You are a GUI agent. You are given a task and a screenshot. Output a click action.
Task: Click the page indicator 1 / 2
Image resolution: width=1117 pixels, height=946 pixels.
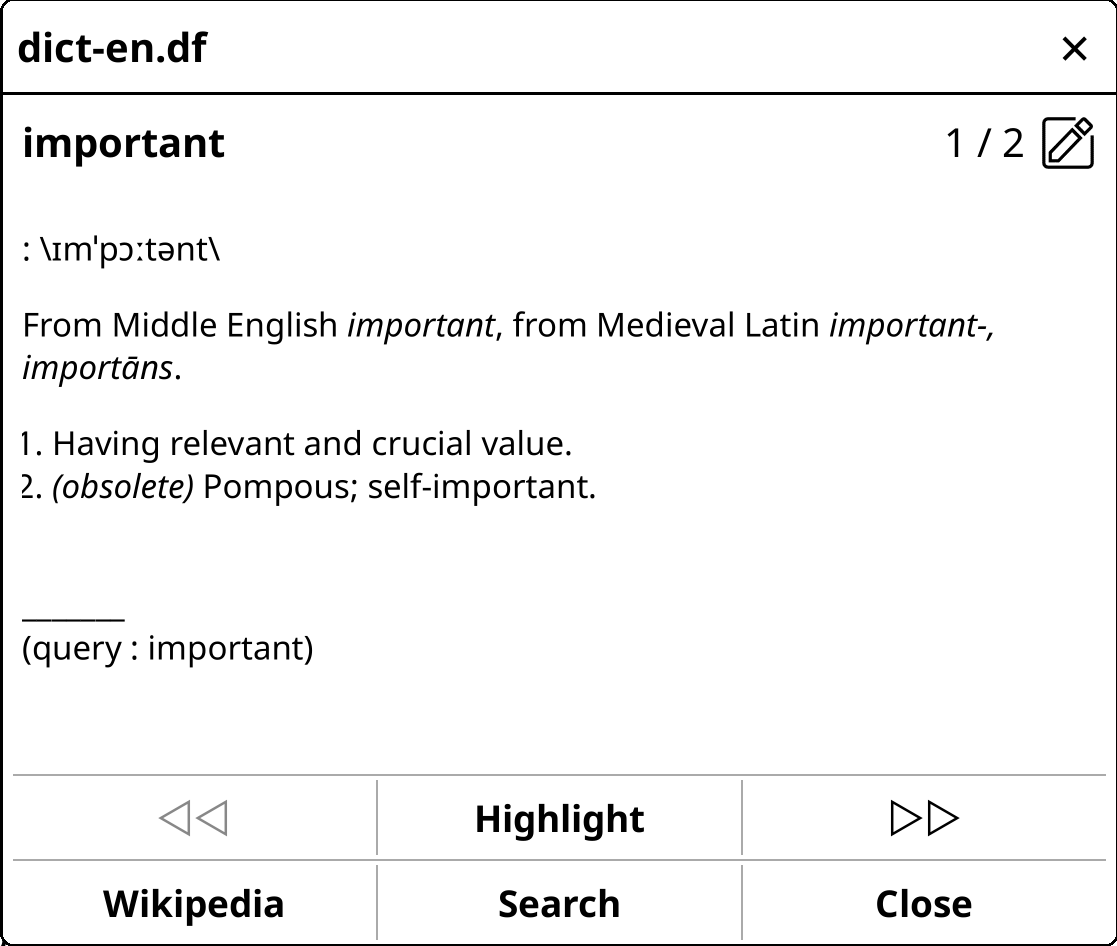coord(985,142)
